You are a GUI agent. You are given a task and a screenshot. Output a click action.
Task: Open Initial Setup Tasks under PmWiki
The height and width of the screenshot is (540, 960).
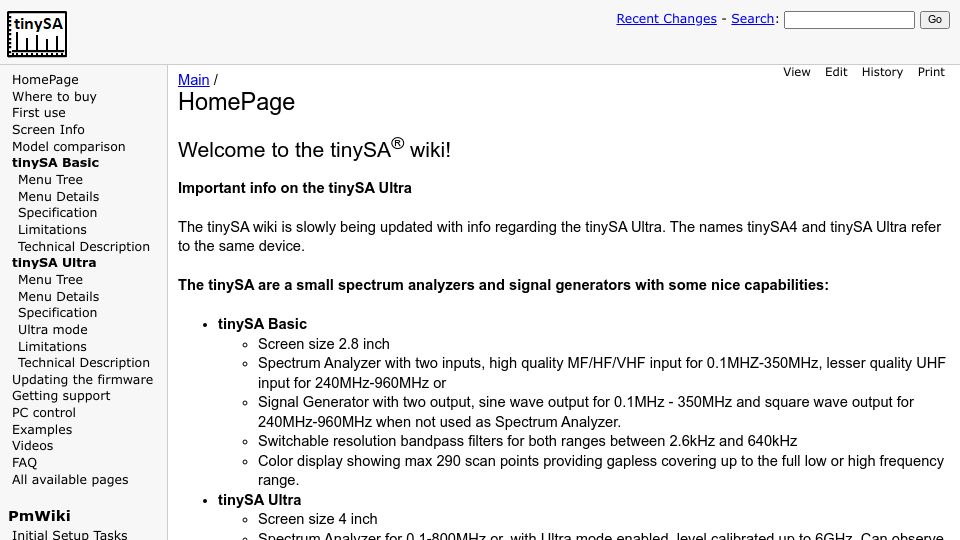click(70, 534)
